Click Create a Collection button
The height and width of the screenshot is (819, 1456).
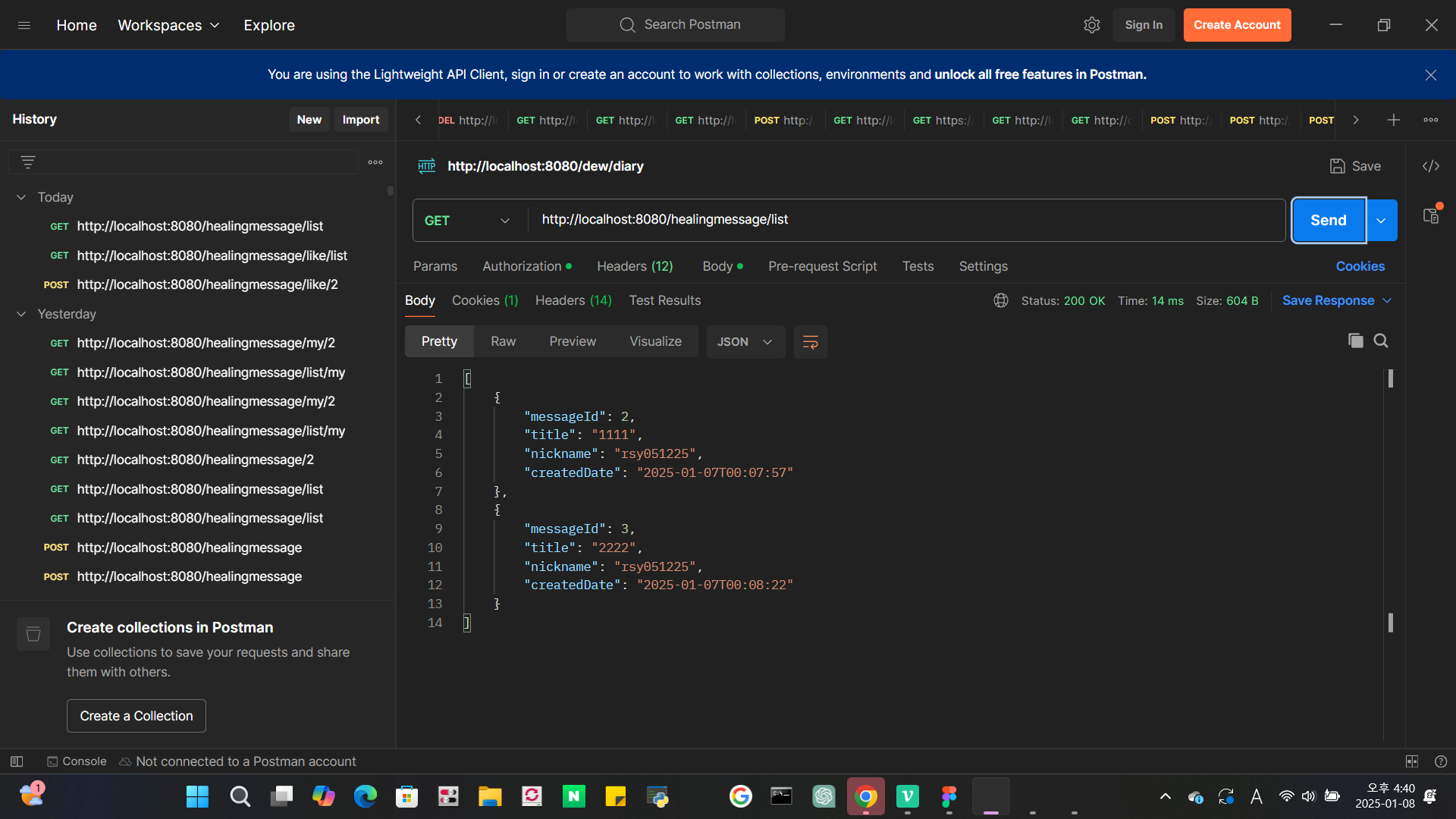click(136, 716)
